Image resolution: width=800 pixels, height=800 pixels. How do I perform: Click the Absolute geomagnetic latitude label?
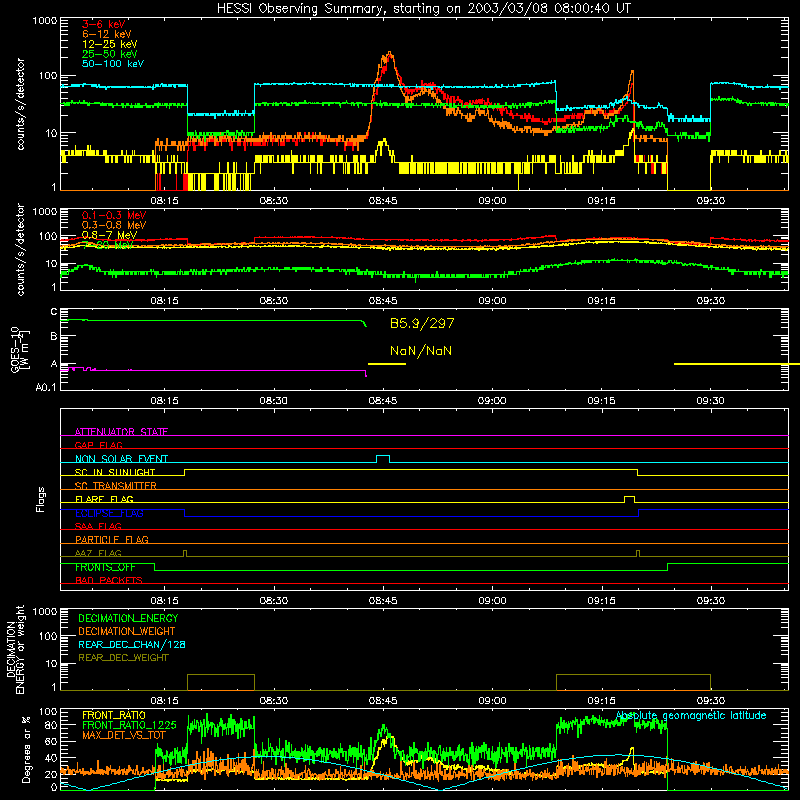tap(691, 716)
